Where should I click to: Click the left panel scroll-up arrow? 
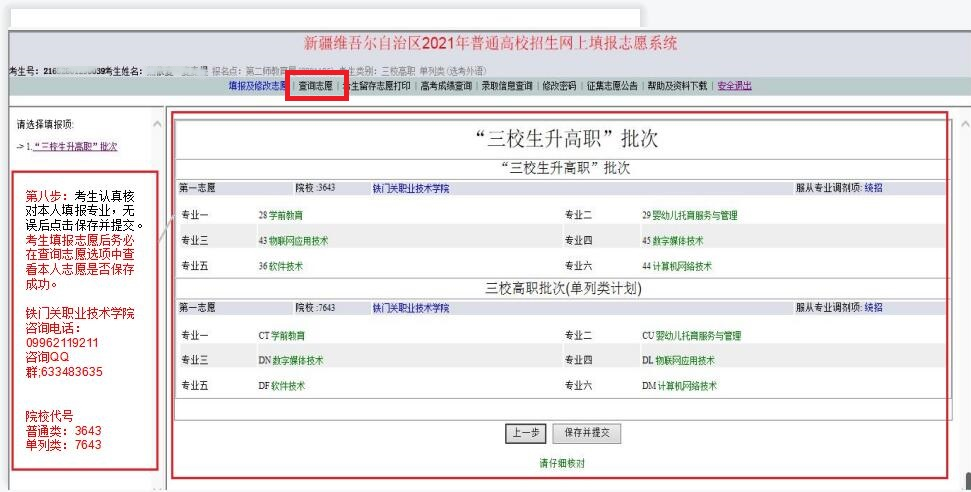[157, 123]
